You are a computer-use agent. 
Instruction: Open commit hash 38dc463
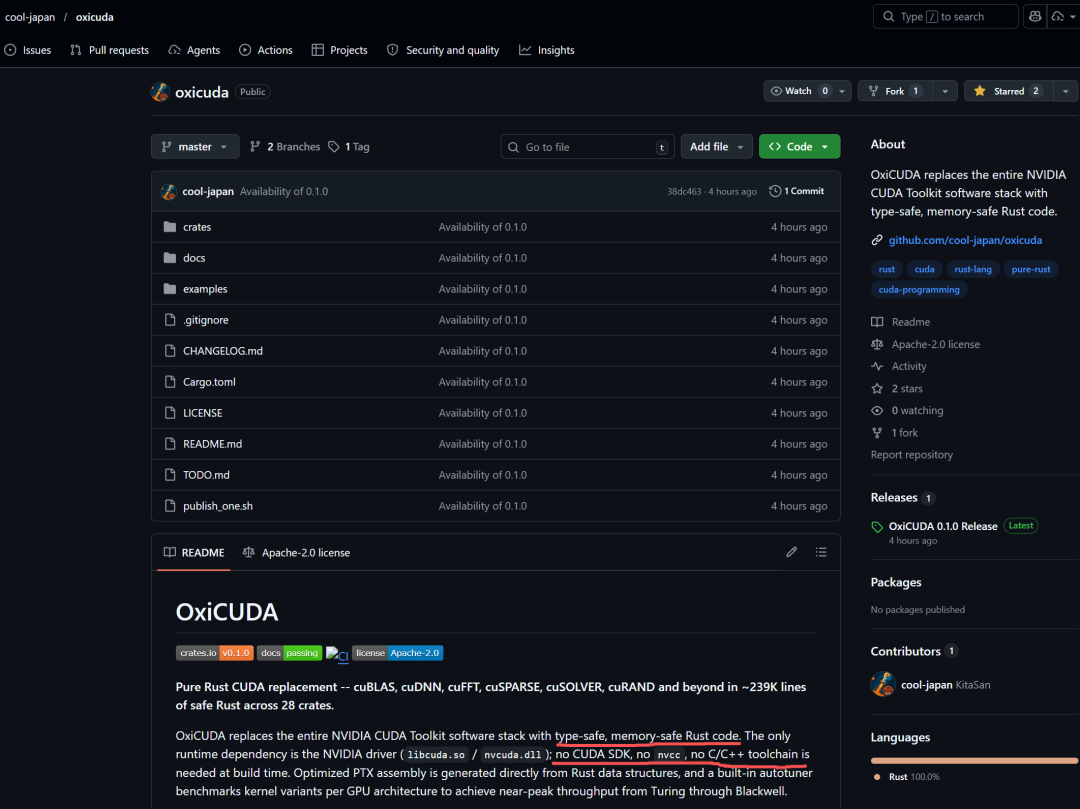point(683,191)
